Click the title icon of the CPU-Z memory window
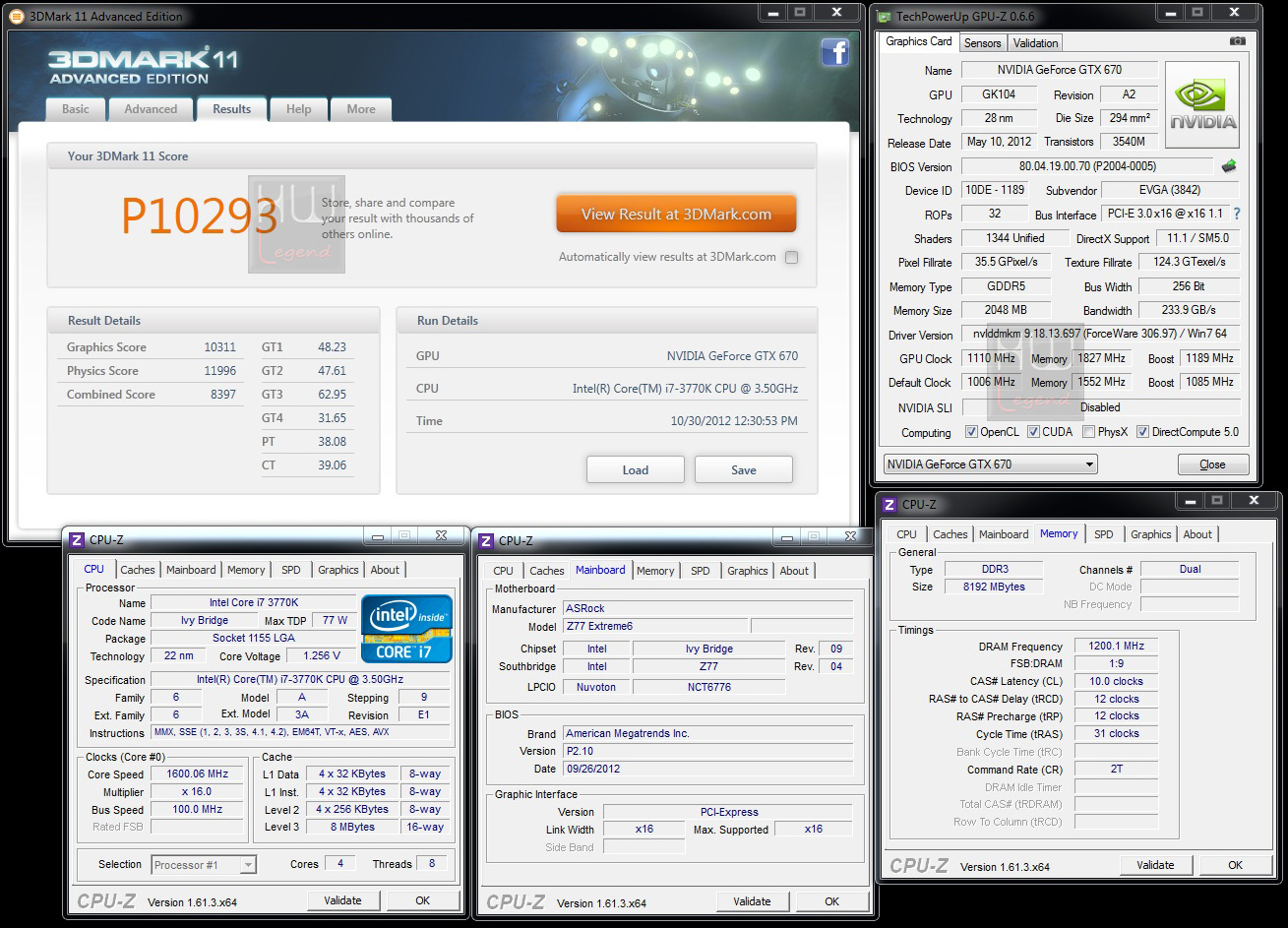Screen dimensions: 1288x928 pyautogui.click(x=889, y=504)
